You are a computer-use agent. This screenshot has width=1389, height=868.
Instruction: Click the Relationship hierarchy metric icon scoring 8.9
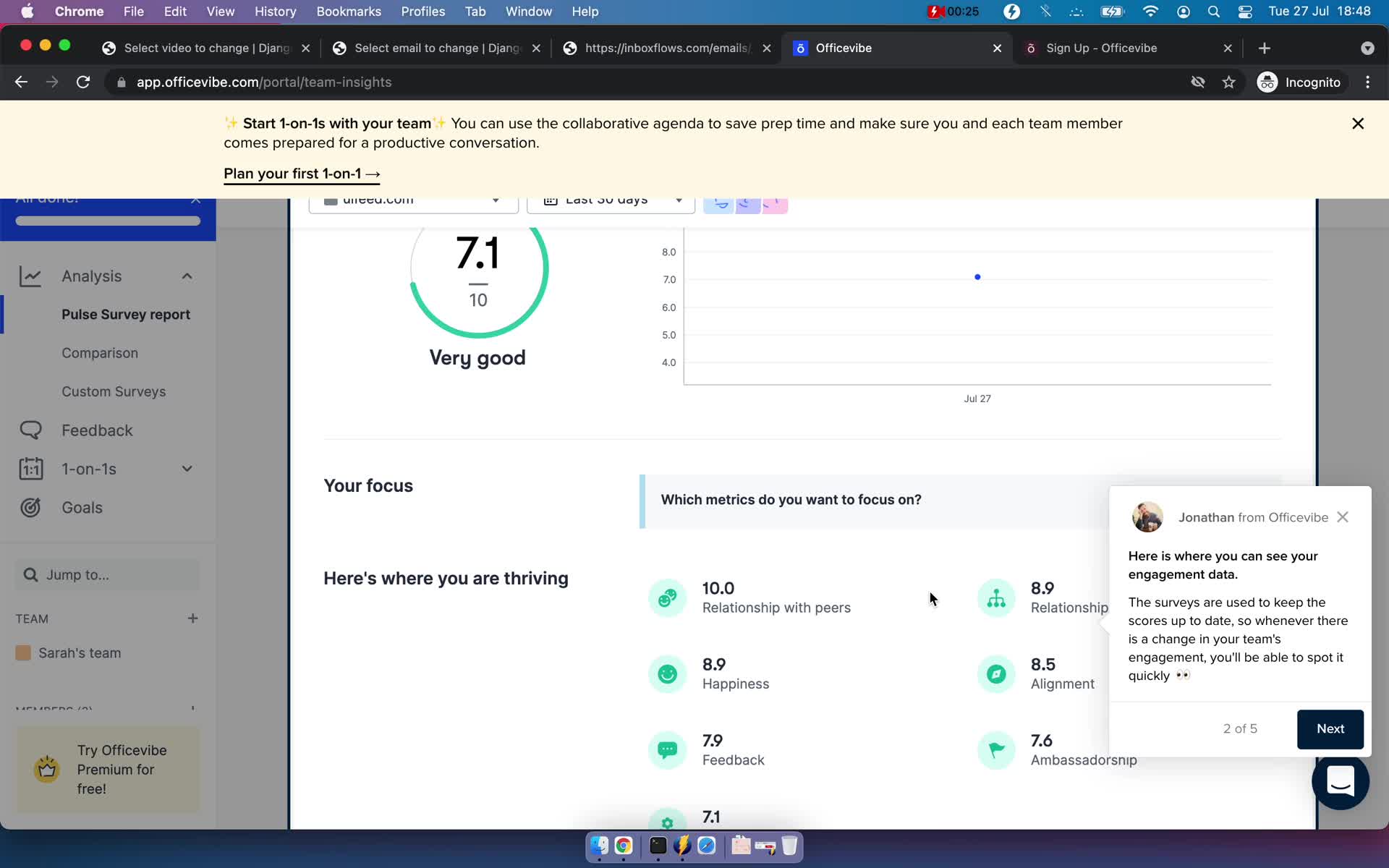click(996, 597)
